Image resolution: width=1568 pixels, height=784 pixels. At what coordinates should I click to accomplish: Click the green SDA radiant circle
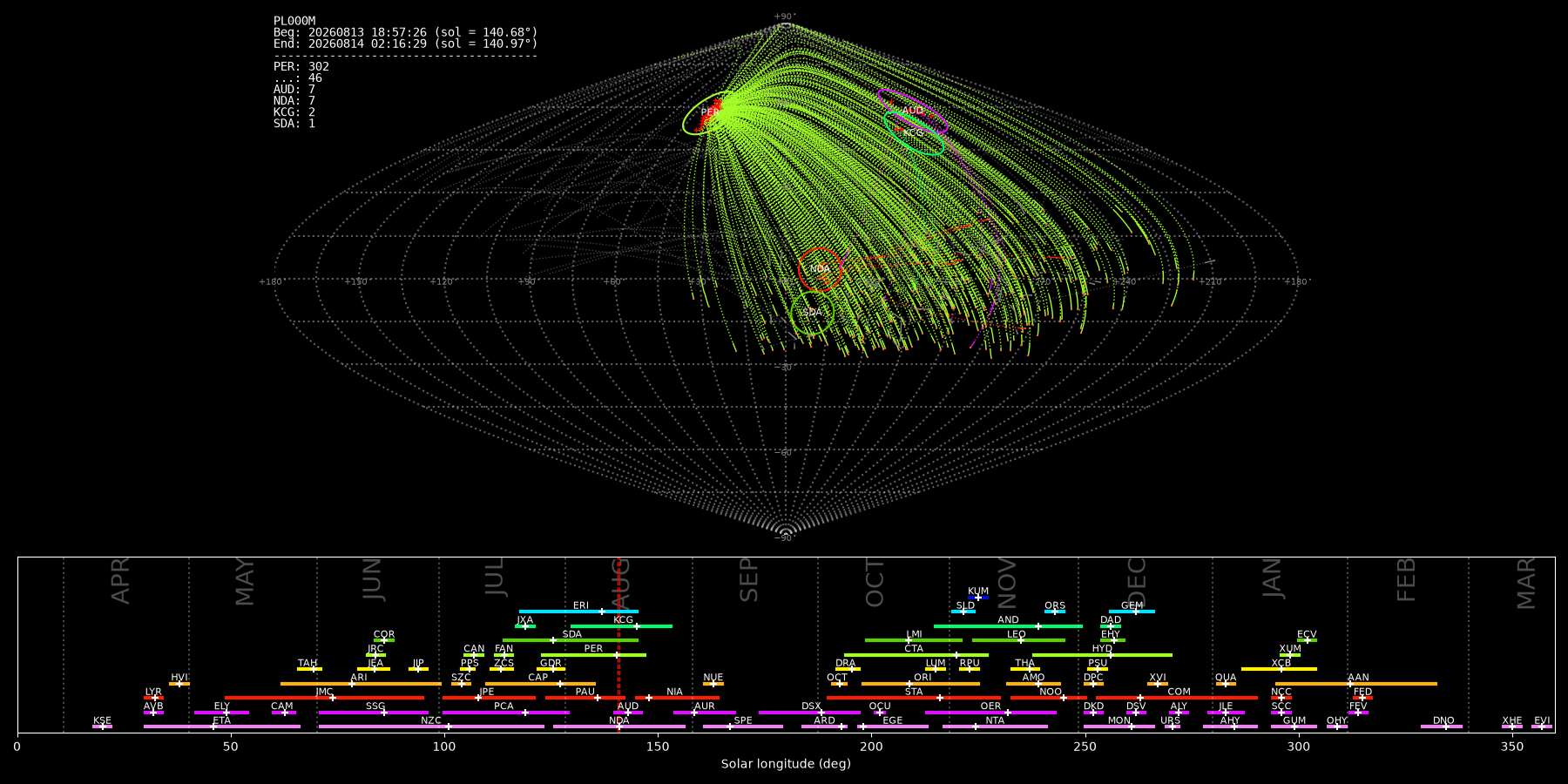tap(812, 312)
